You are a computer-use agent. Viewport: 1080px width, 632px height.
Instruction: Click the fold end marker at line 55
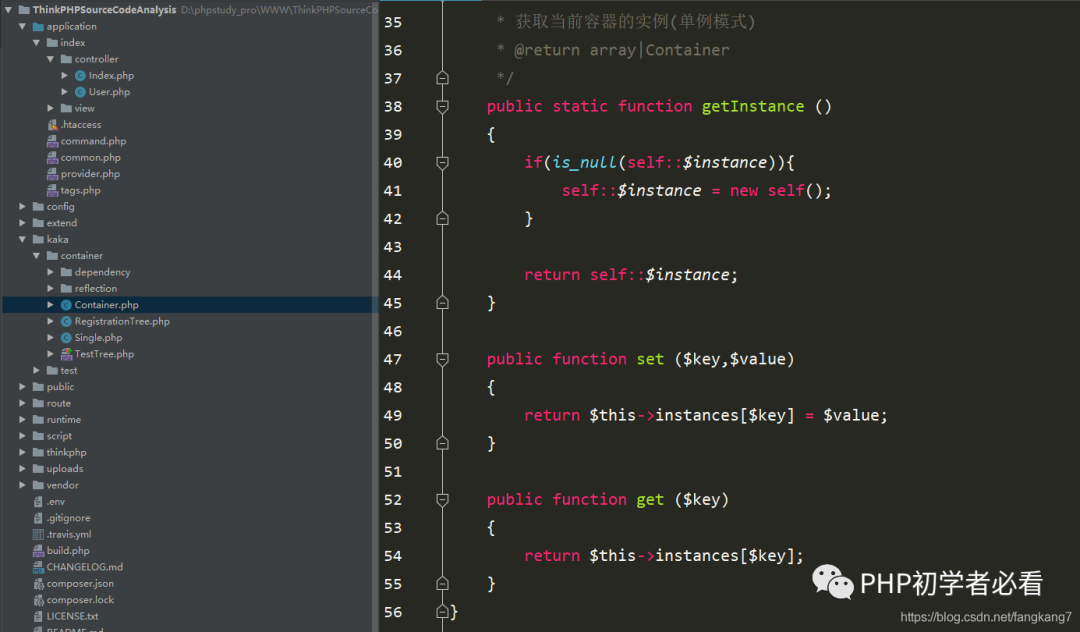click(442, 584)
